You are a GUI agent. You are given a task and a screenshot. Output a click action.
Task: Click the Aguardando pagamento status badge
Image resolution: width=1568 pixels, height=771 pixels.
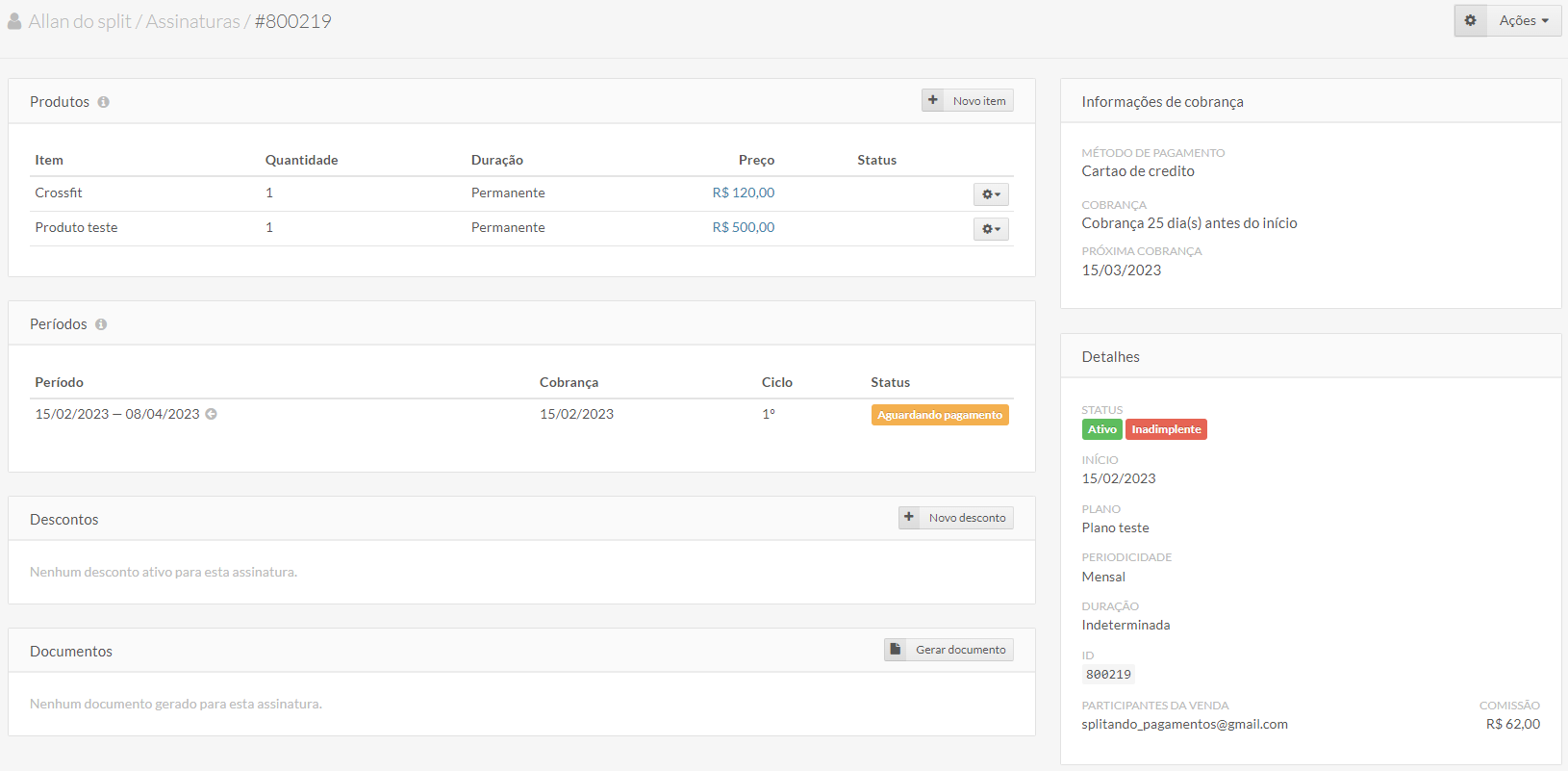click(939, 415)
